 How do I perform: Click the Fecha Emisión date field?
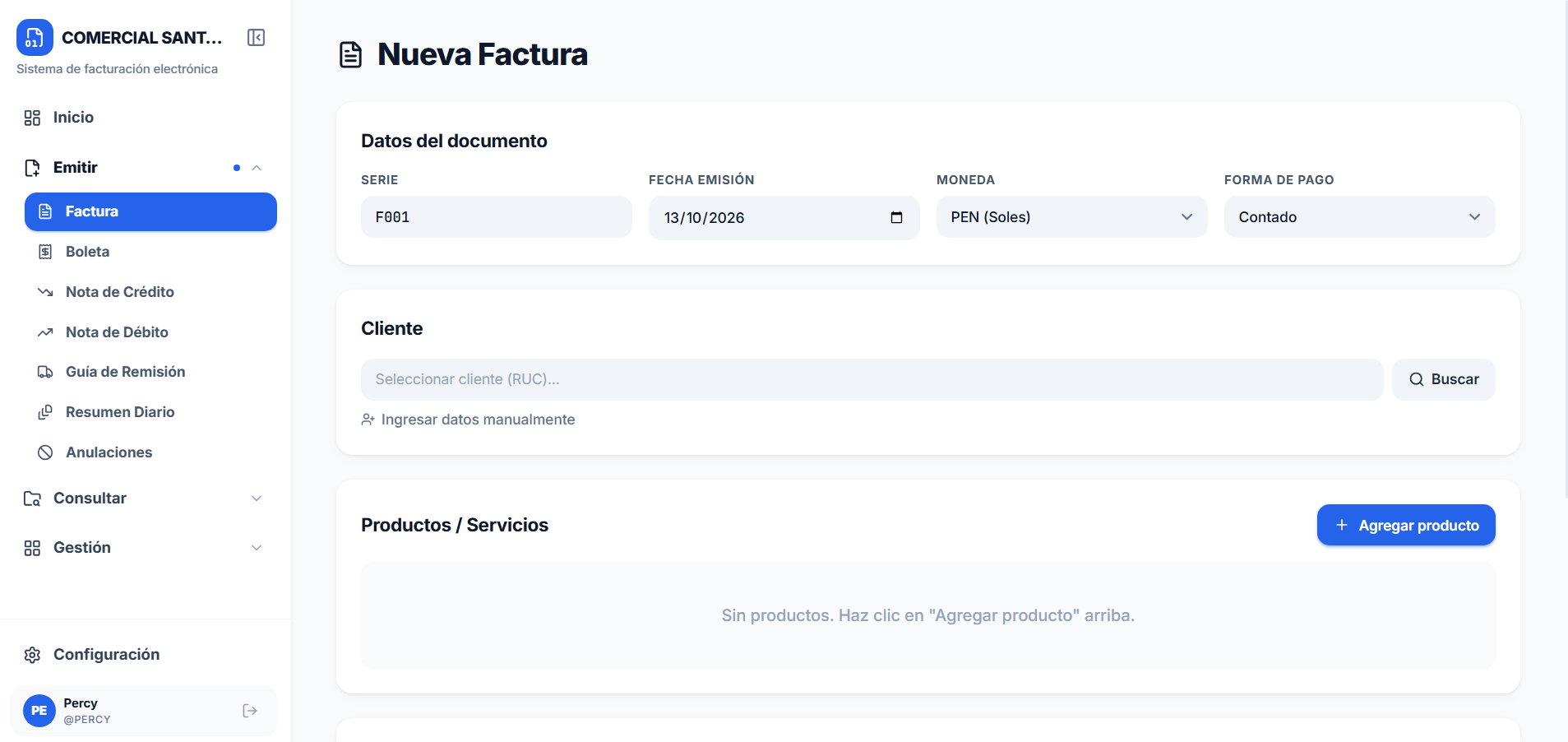(784, 218)
